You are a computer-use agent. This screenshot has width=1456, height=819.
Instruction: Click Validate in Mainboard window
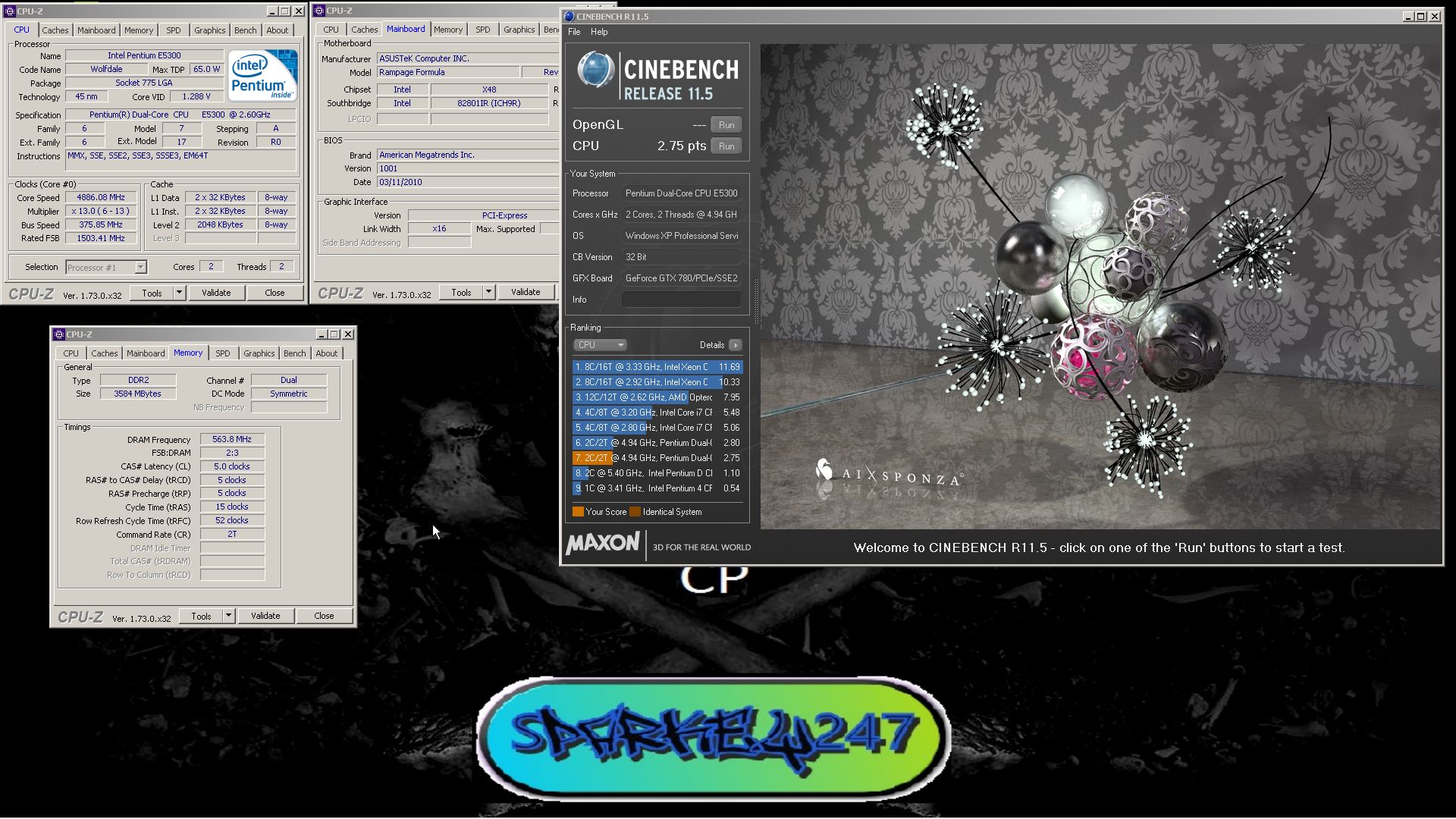point(526,292)
